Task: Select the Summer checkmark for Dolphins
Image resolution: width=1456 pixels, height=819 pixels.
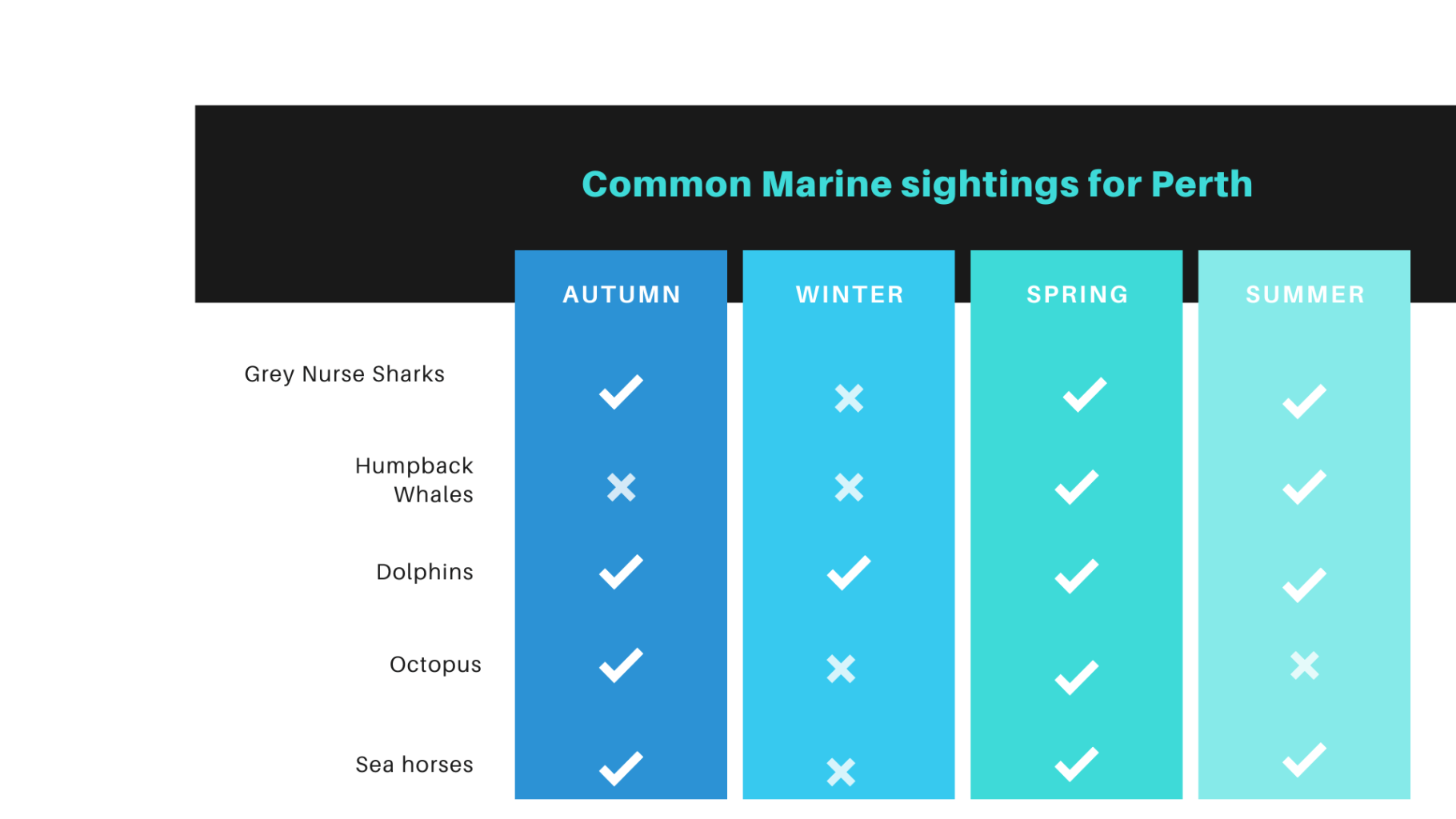Action: click(1304, 585)
